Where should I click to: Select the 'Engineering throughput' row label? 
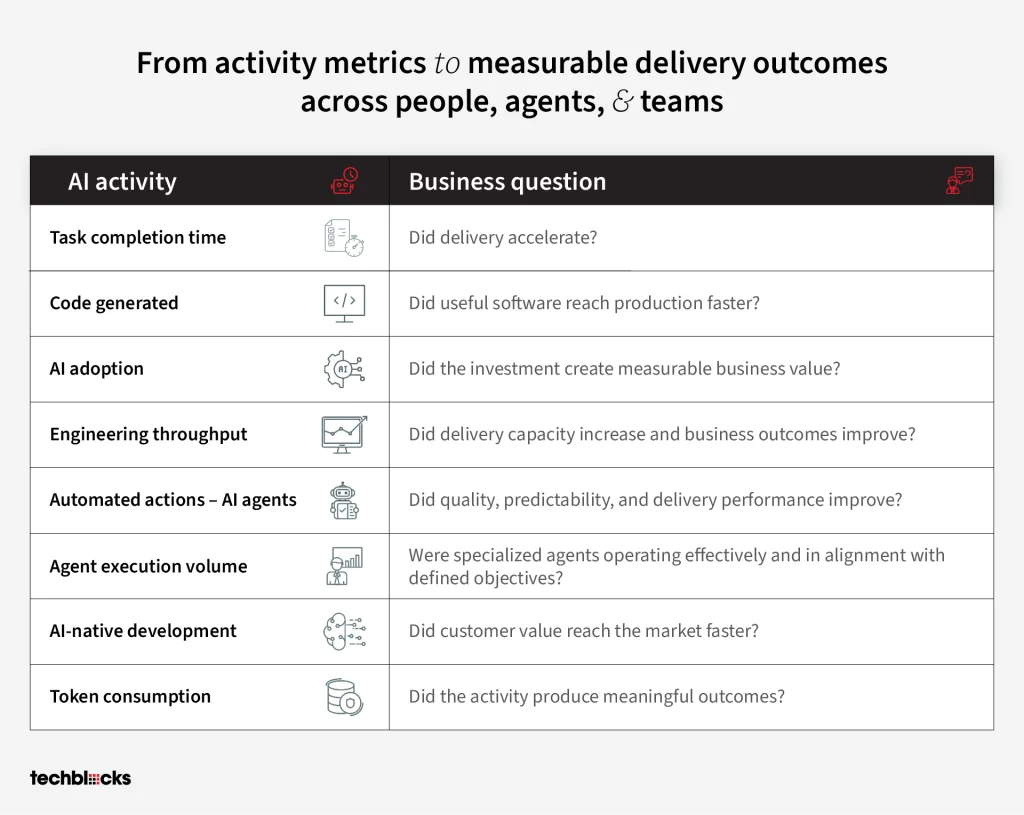tap(148, 435)
